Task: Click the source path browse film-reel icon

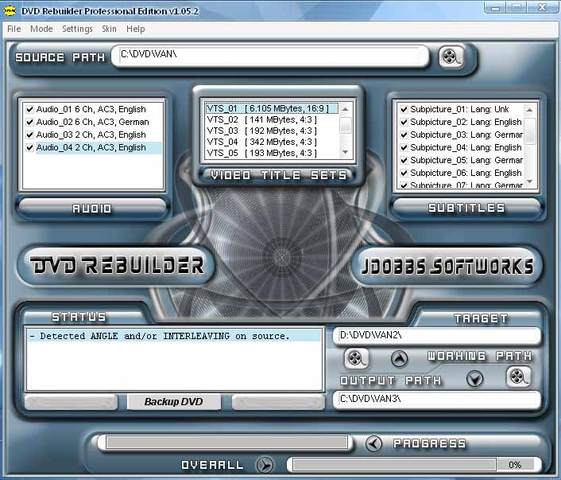Action: pos(451,57)
